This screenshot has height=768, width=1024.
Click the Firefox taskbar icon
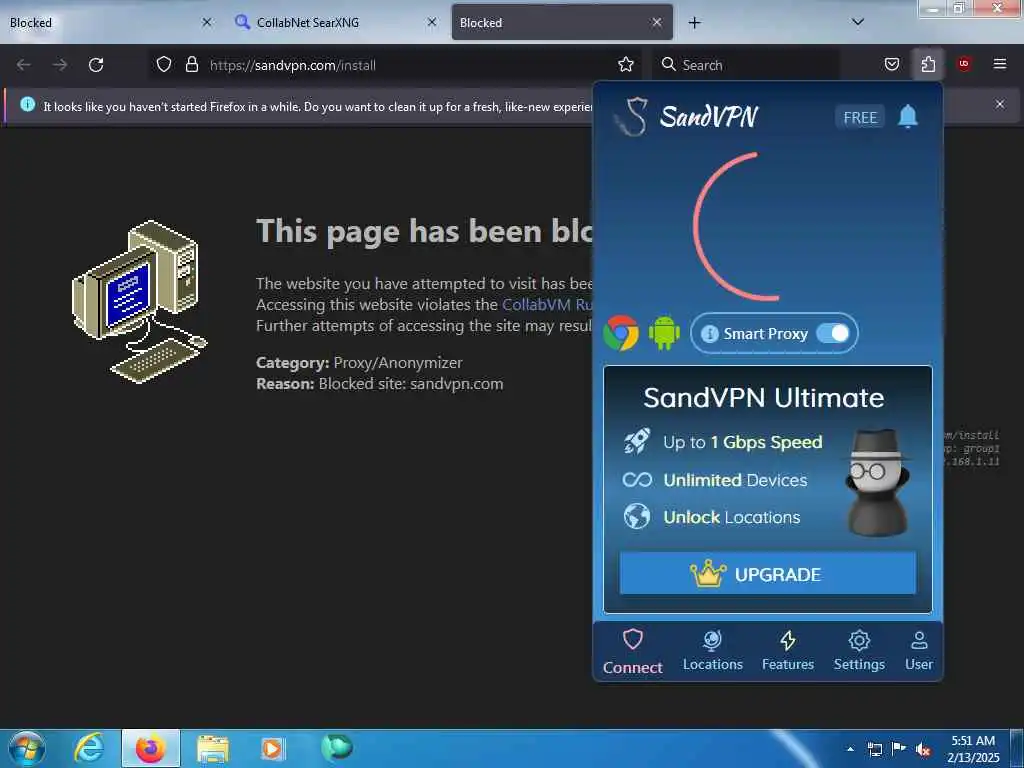151,748
